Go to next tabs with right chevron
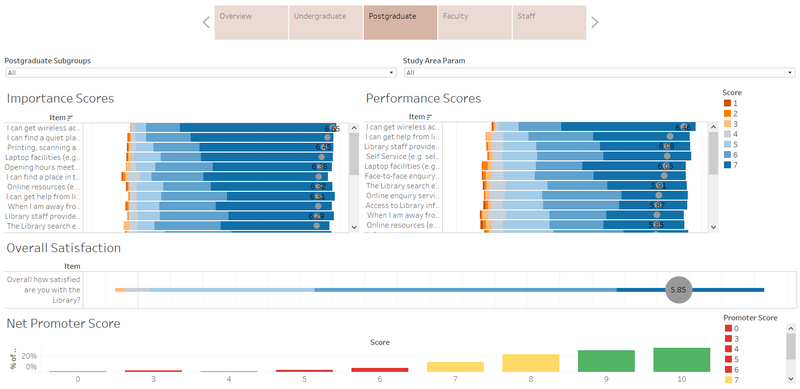The image size is (800, 389). (594, 22)
